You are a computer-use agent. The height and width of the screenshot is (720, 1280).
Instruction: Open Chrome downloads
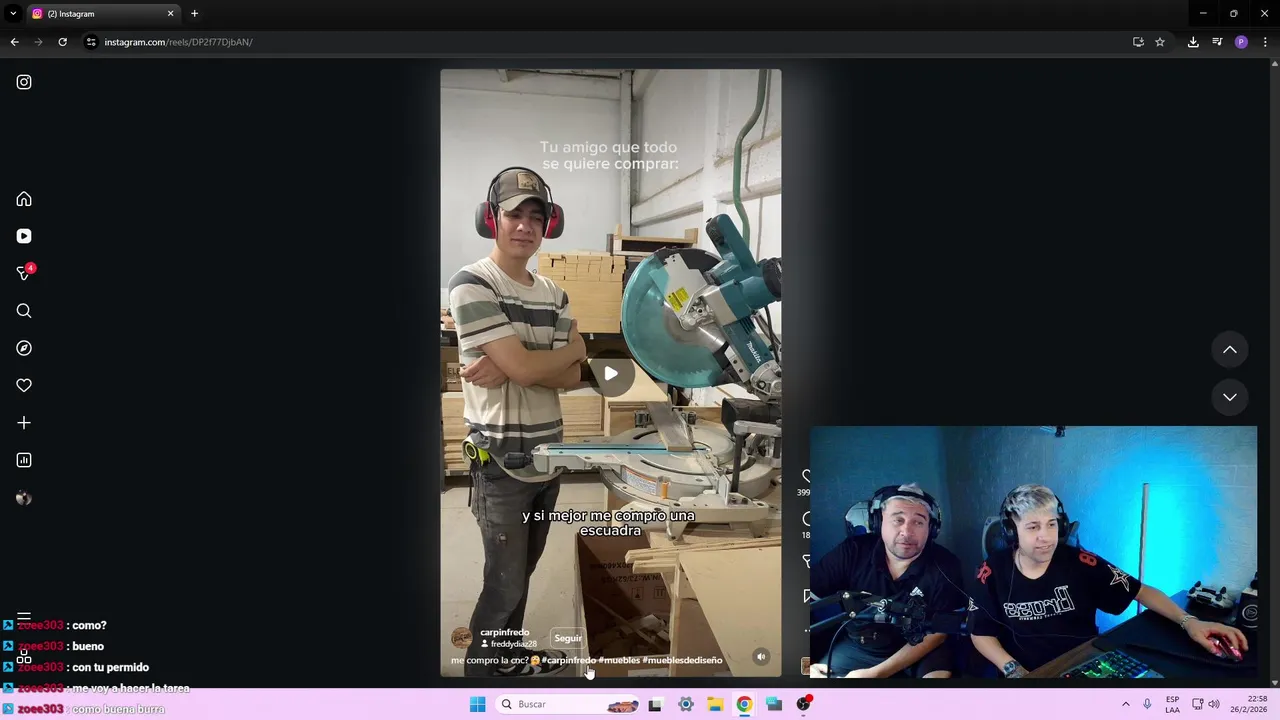(1193, 42)
